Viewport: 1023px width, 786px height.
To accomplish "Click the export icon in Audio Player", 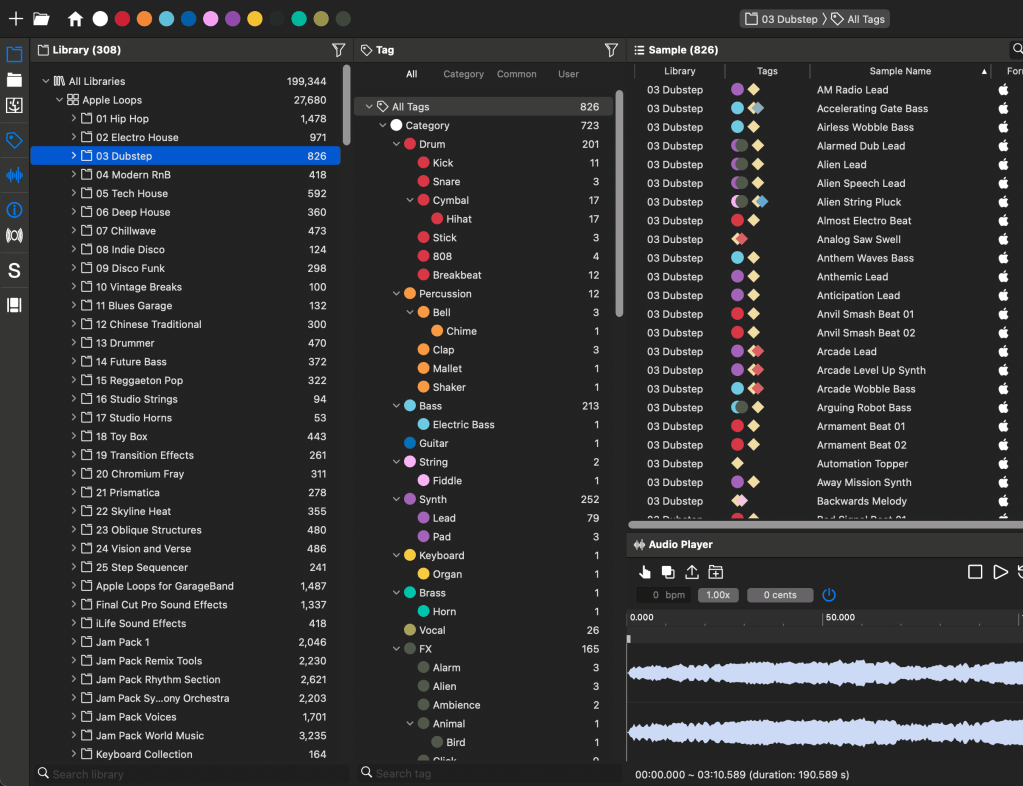I will [x=692, y=572].
